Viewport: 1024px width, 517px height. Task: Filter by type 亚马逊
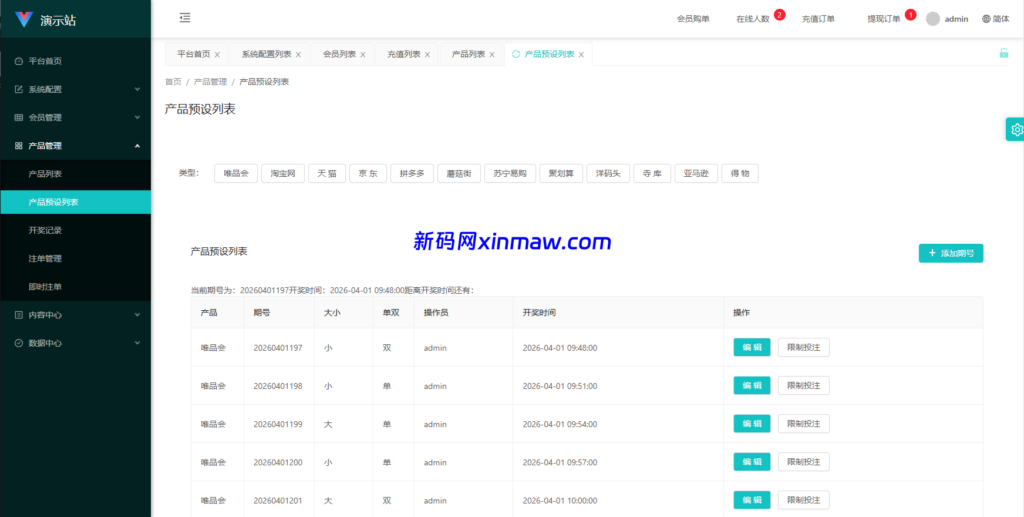coord(696,174)
